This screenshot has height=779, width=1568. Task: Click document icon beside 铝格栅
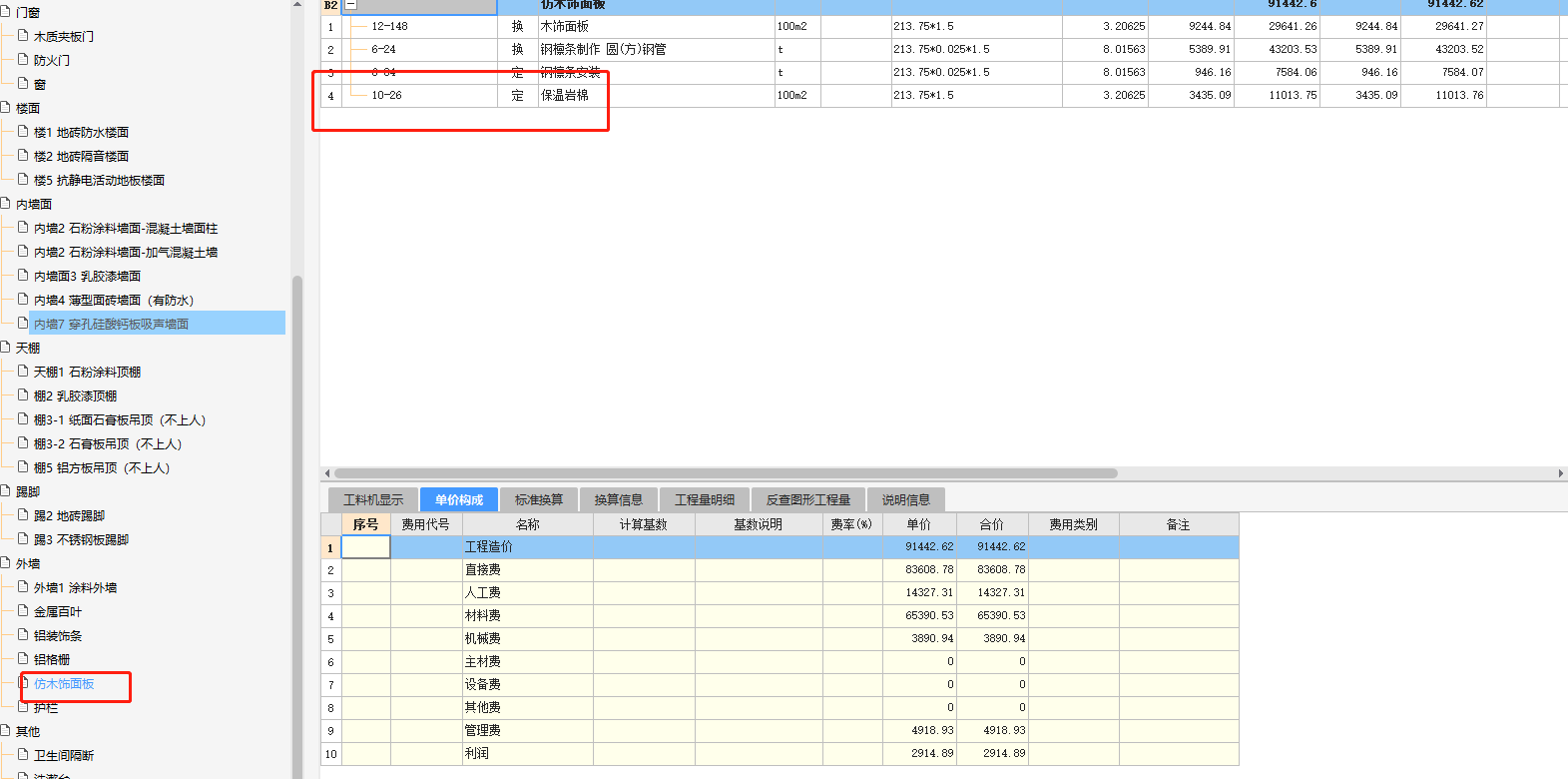23,659
